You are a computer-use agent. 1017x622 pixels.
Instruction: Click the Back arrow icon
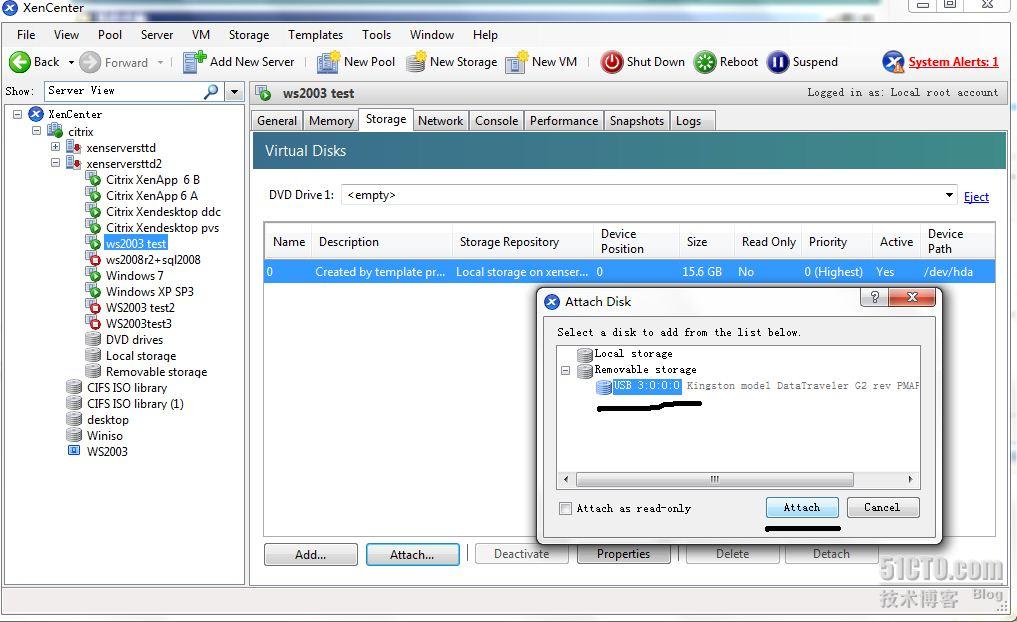pos(19,62)
